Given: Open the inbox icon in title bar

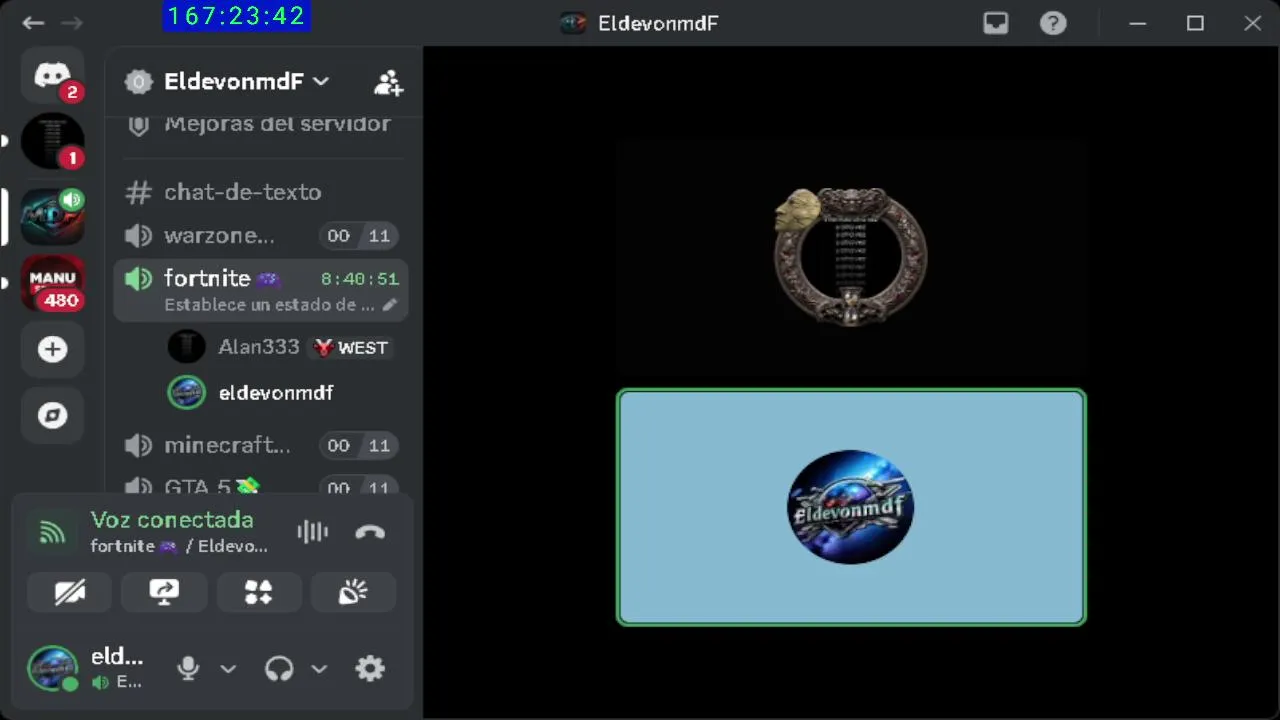Looking at the screenshot, I should (x=996, y=23).
